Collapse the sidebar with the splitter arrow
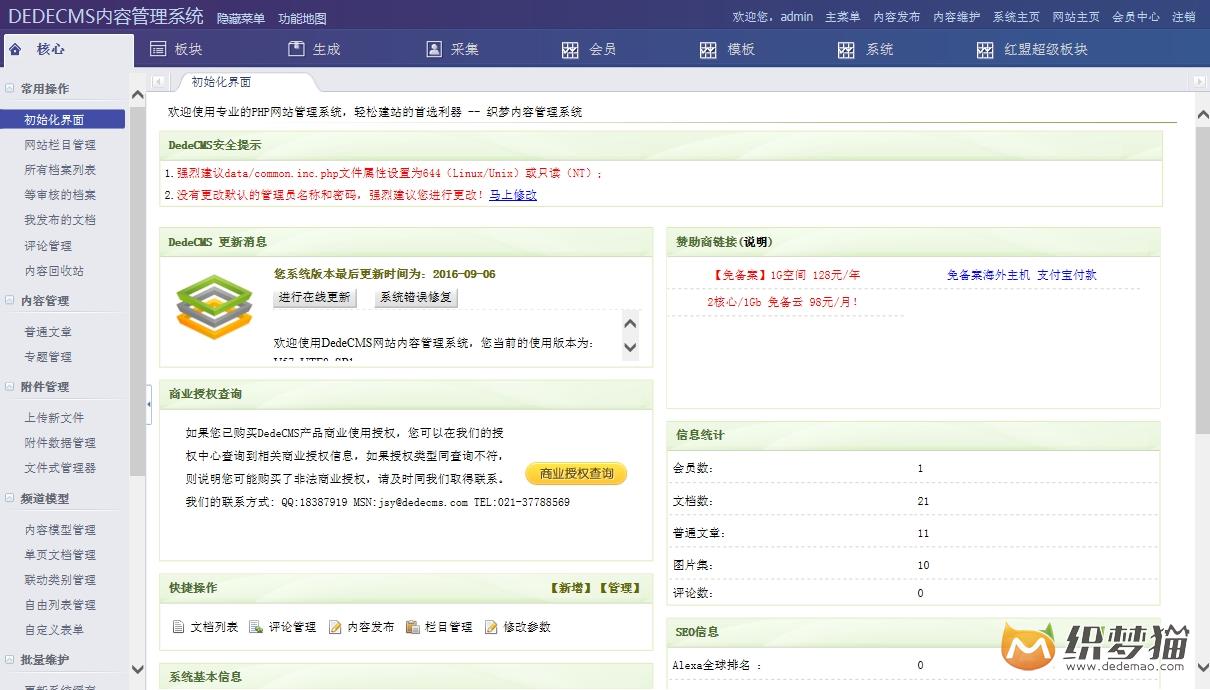This screenshot has width=1210, height=690. [149, 404]
